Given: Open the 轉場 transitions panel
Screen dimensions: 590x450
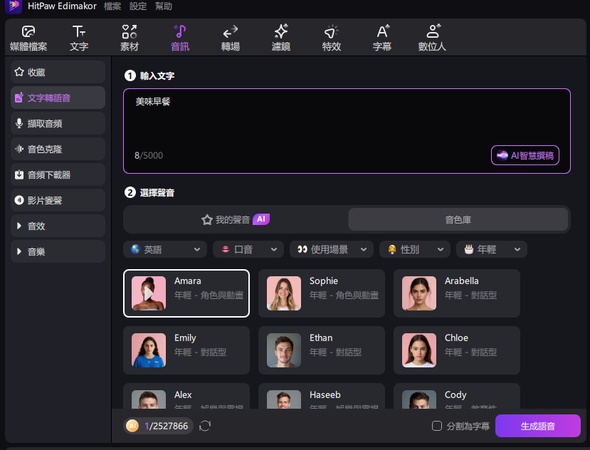Looking at the screenshot, I should [x=230, y=38].
